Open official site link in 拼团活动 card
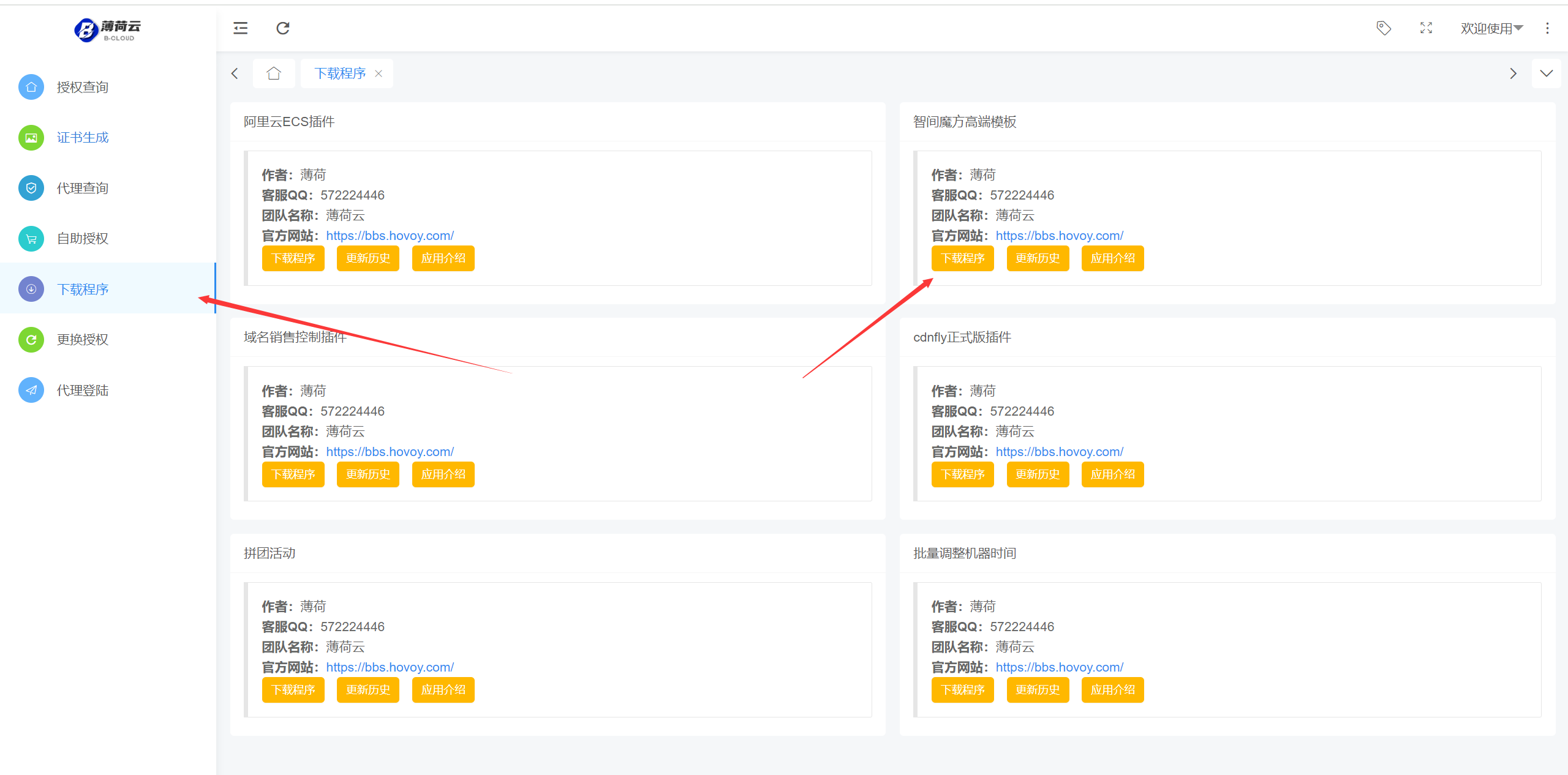Viewport: 1568px width, 775px height. pos(390,667)
